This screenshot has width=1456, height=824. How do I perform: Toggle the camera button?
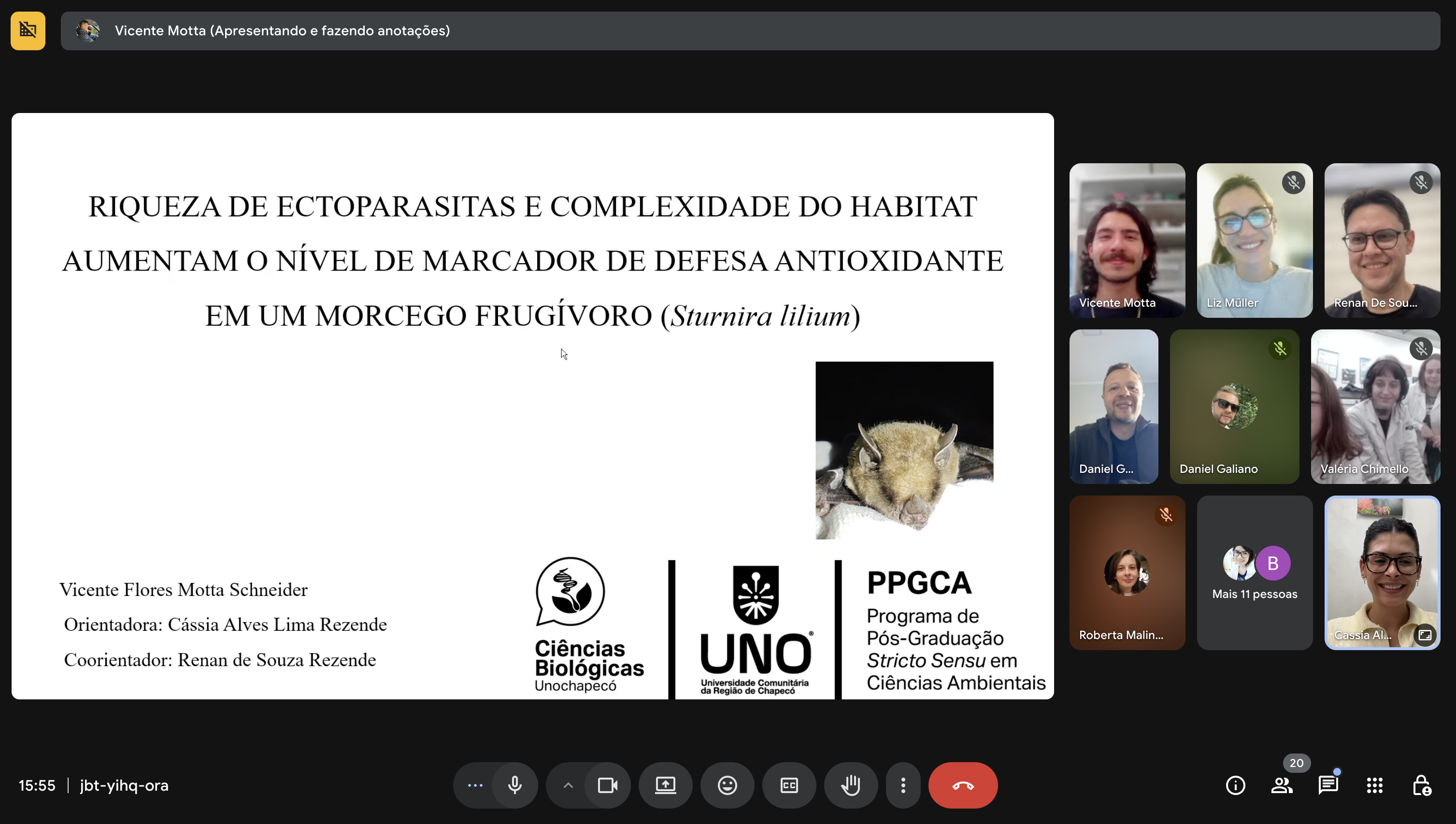click(x=607, y=785)
